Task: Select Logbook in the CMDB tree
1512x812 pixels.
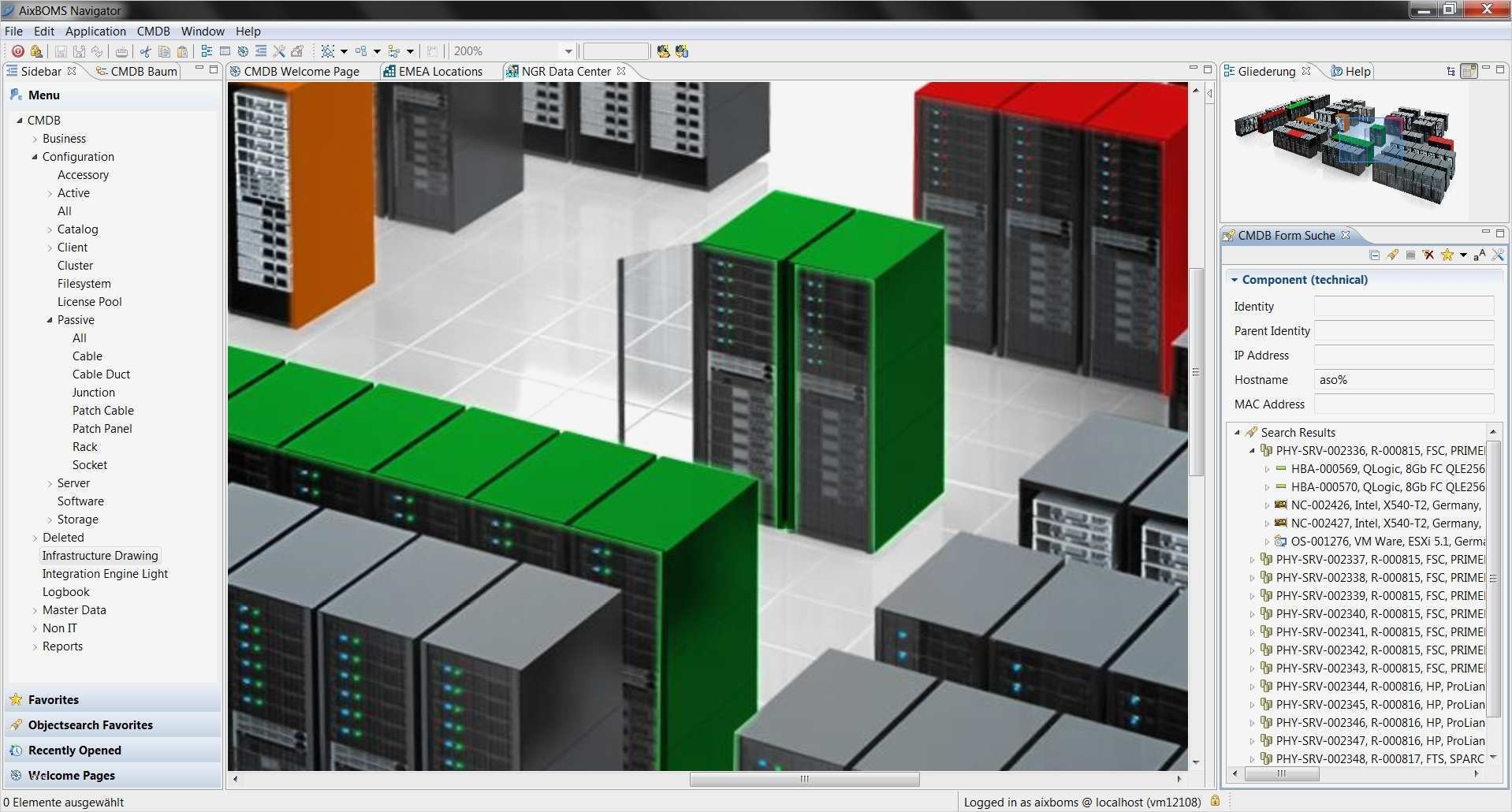Action: [x=66, y=592]
